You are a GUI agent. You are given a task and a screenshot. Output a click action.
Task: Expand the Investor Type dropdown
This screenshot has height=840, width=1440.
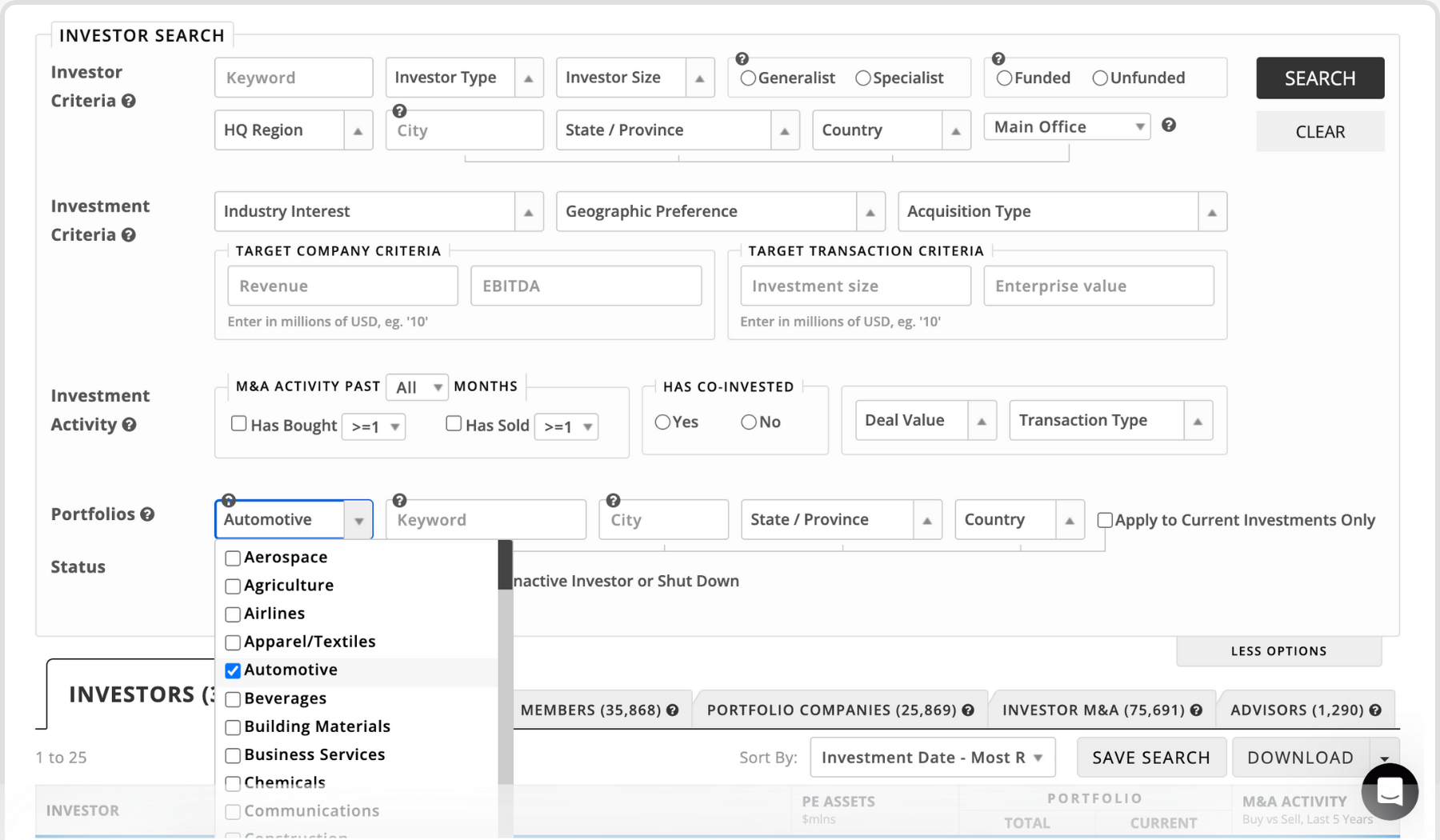click(464, 78)
